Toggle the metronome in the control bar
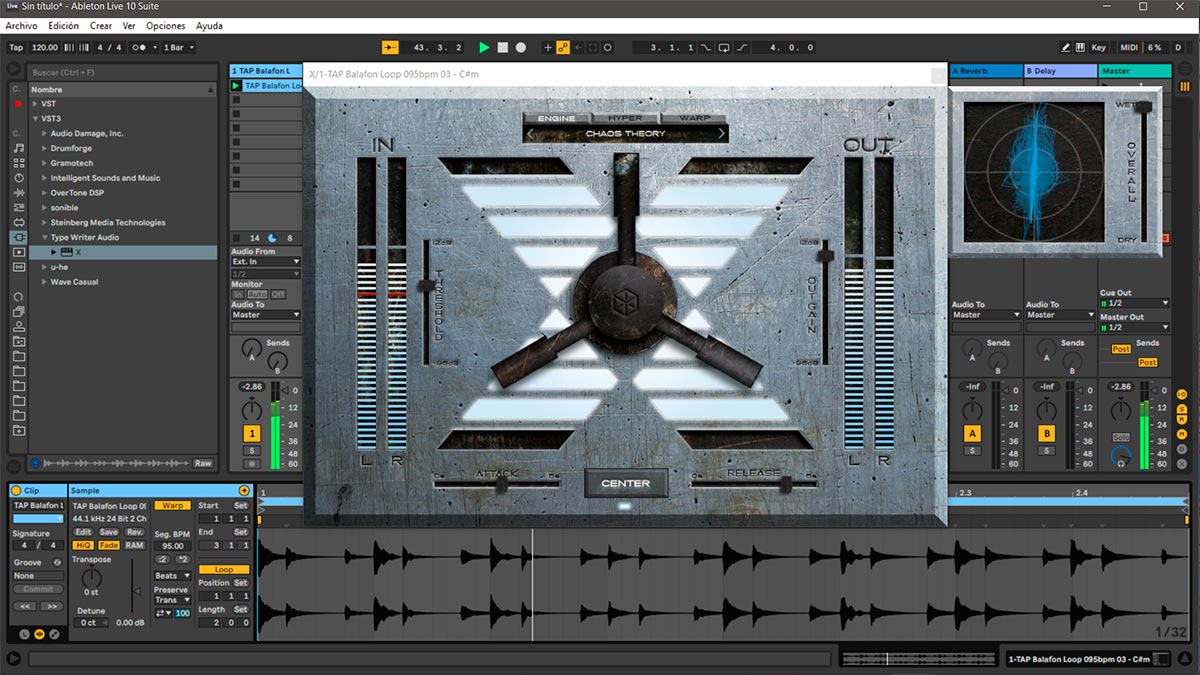Screen dimensions: 1200x675 click(142, 47)
